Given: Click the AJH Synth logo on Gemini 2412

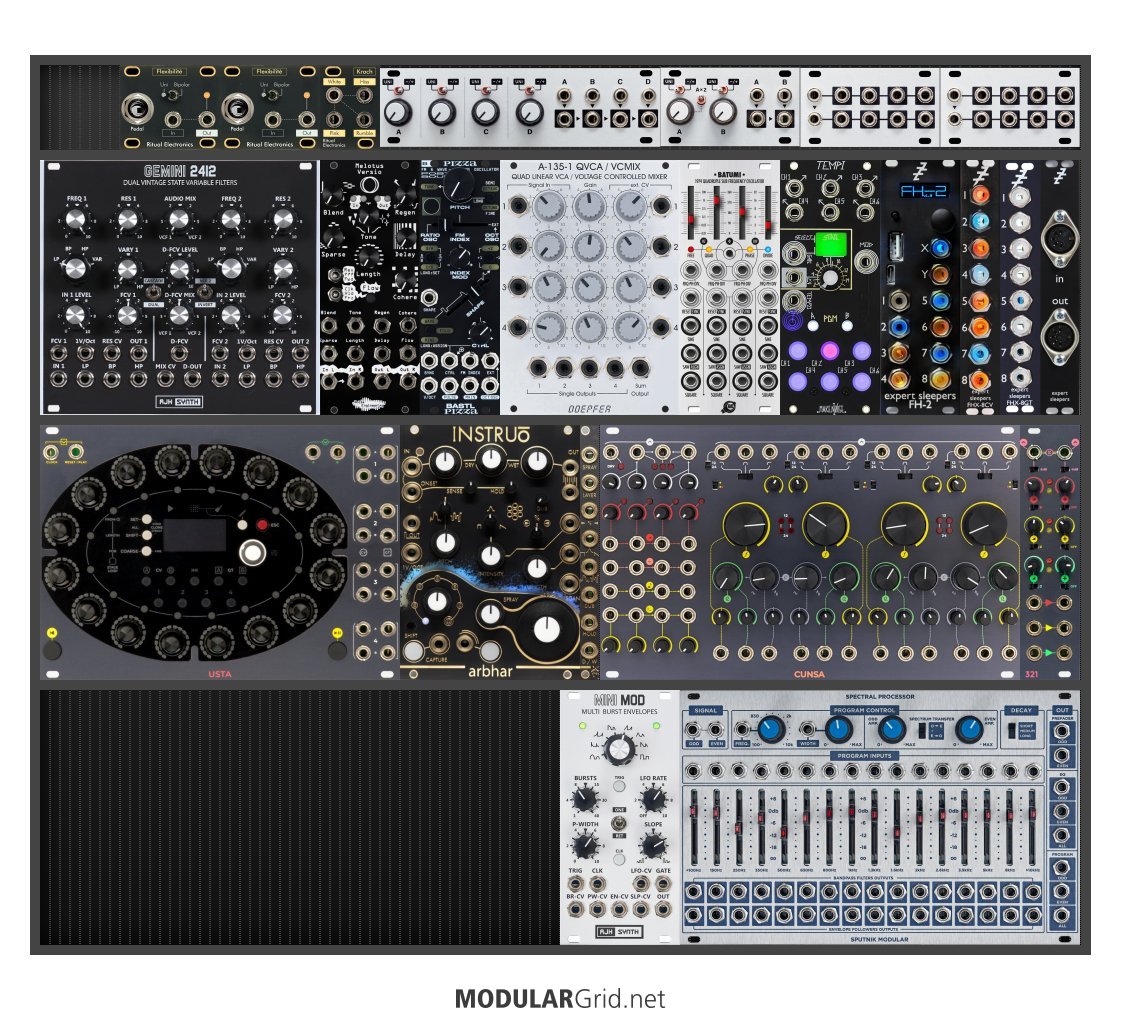Looking at the screenshot, I should [x=179, y=402].
